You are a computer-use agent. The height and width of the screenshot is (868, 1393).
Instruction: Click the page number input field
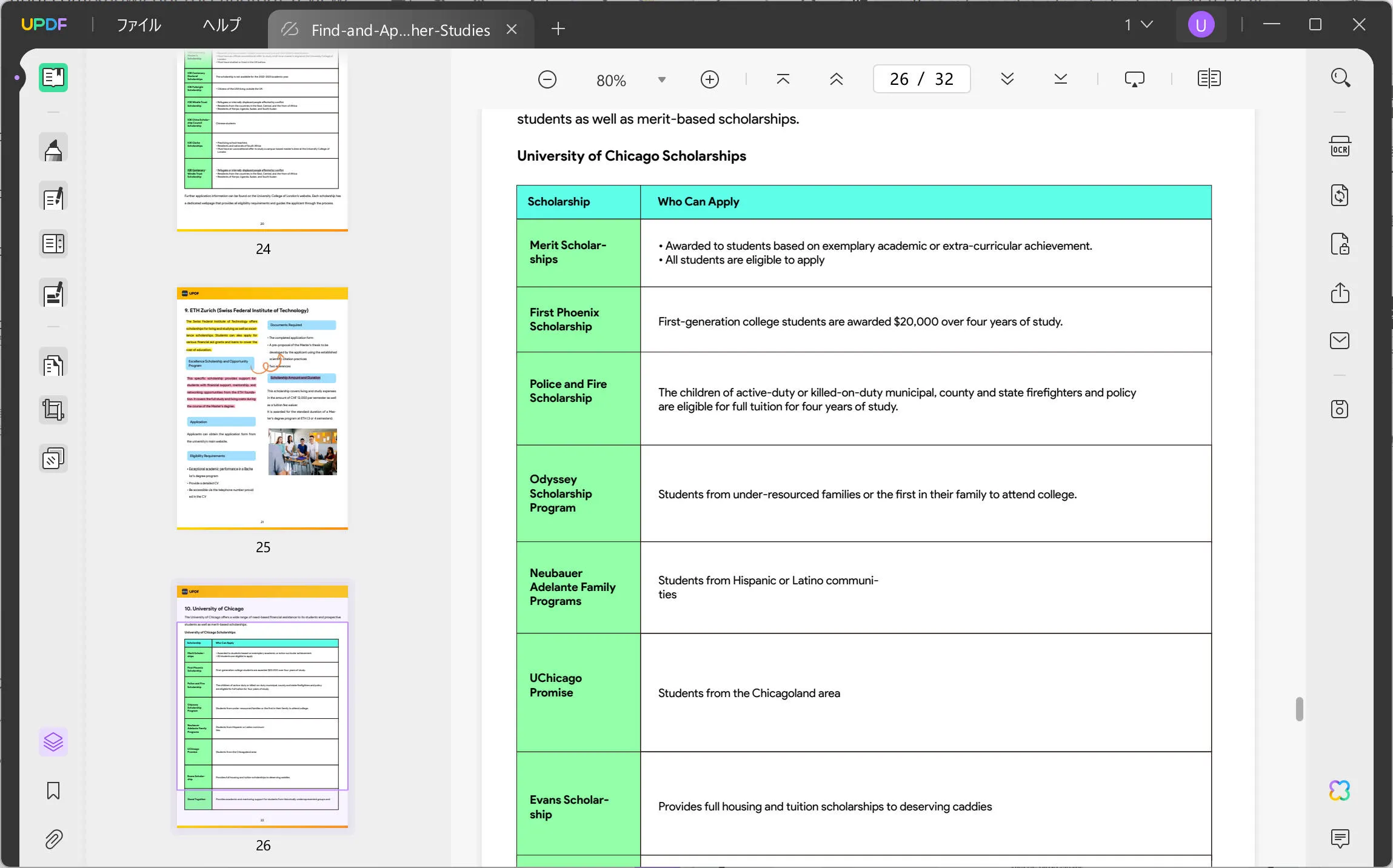click(x=921, y=79)
